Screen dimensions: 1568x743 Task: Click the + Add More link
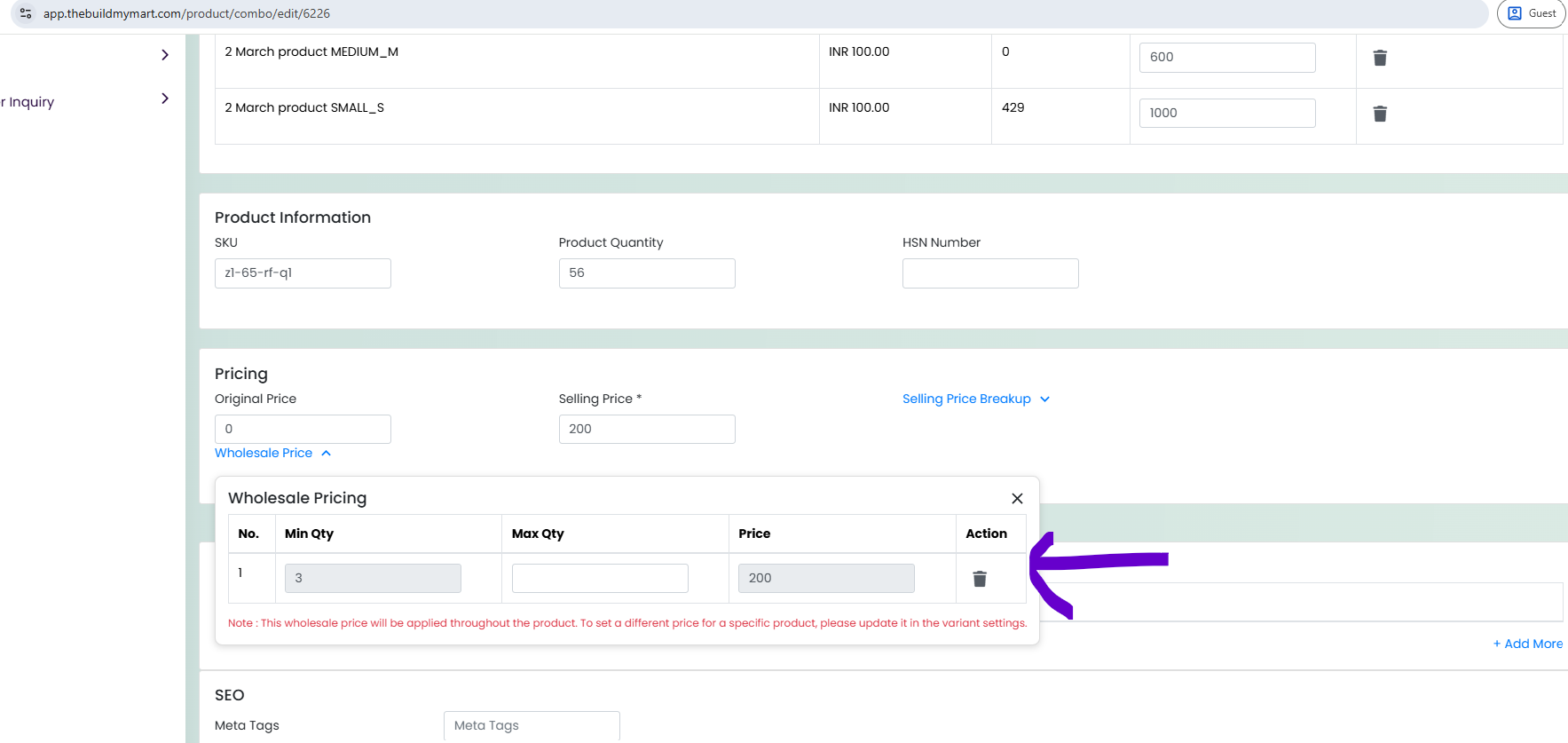[1527, 644]
